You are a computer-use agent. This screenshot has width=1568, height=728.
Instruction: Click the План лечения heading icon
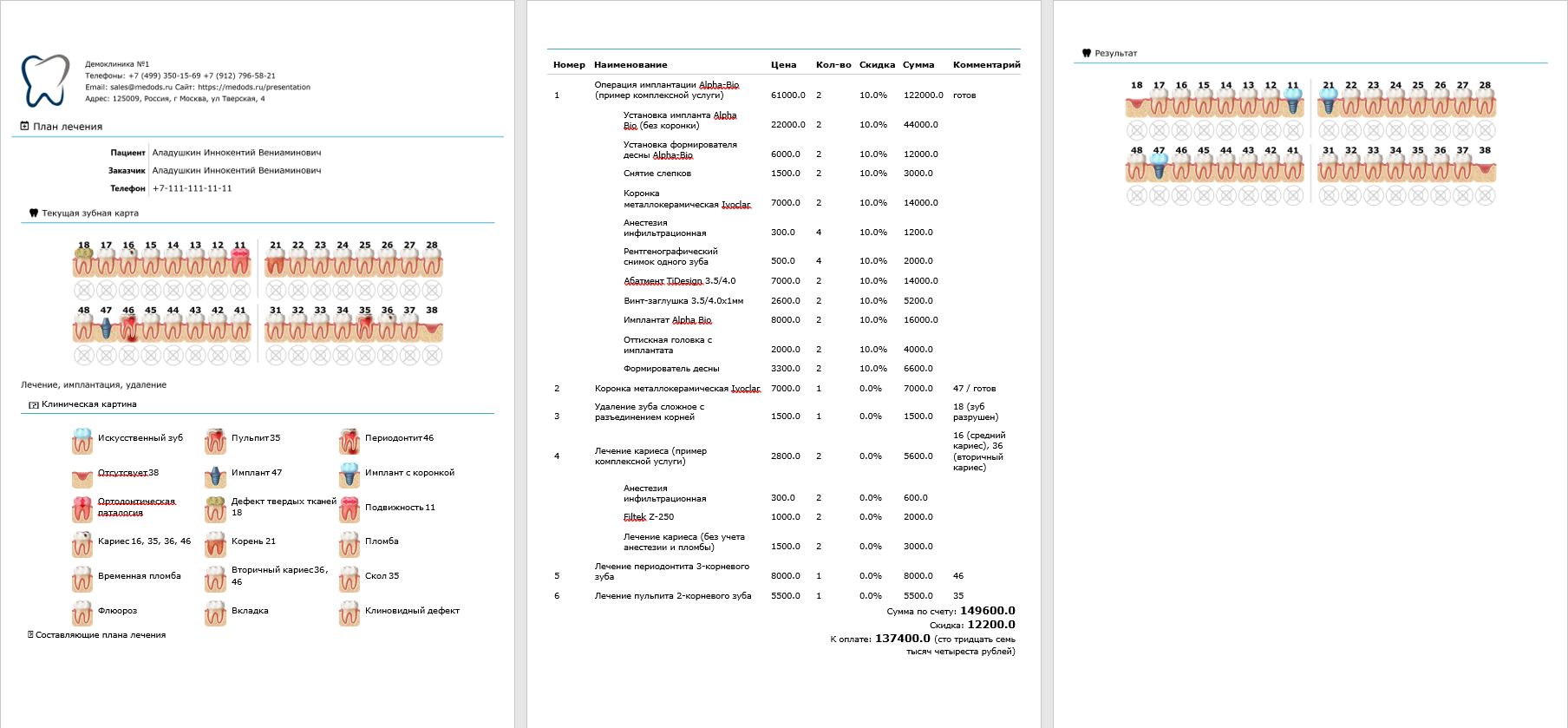[x=25, y=127]
